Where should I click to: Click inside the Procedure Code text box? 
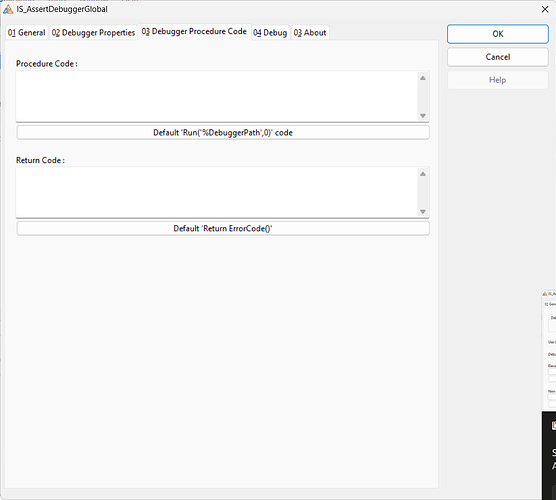click(216, 96)
